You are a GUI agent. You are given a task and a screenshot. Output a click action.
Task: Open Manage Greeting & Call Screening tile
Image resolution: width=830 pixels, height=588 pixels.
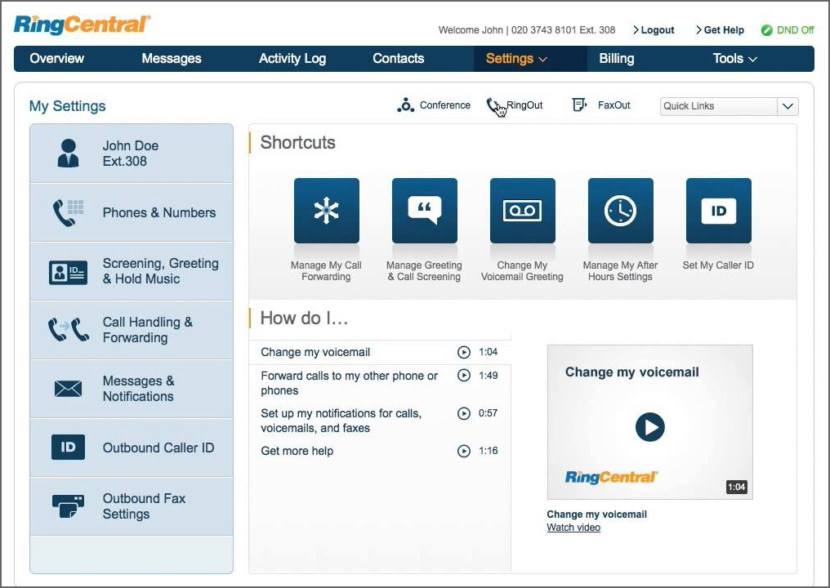[425, 211]
